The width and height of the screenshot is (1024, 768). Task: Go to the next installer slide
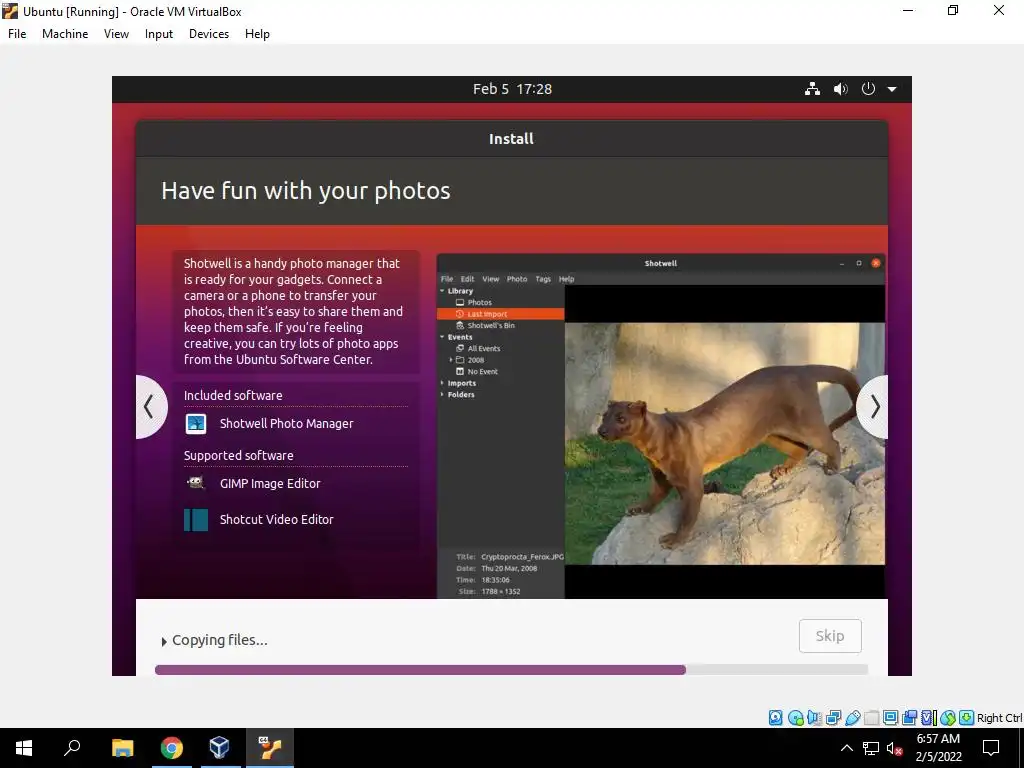point(874,407)
